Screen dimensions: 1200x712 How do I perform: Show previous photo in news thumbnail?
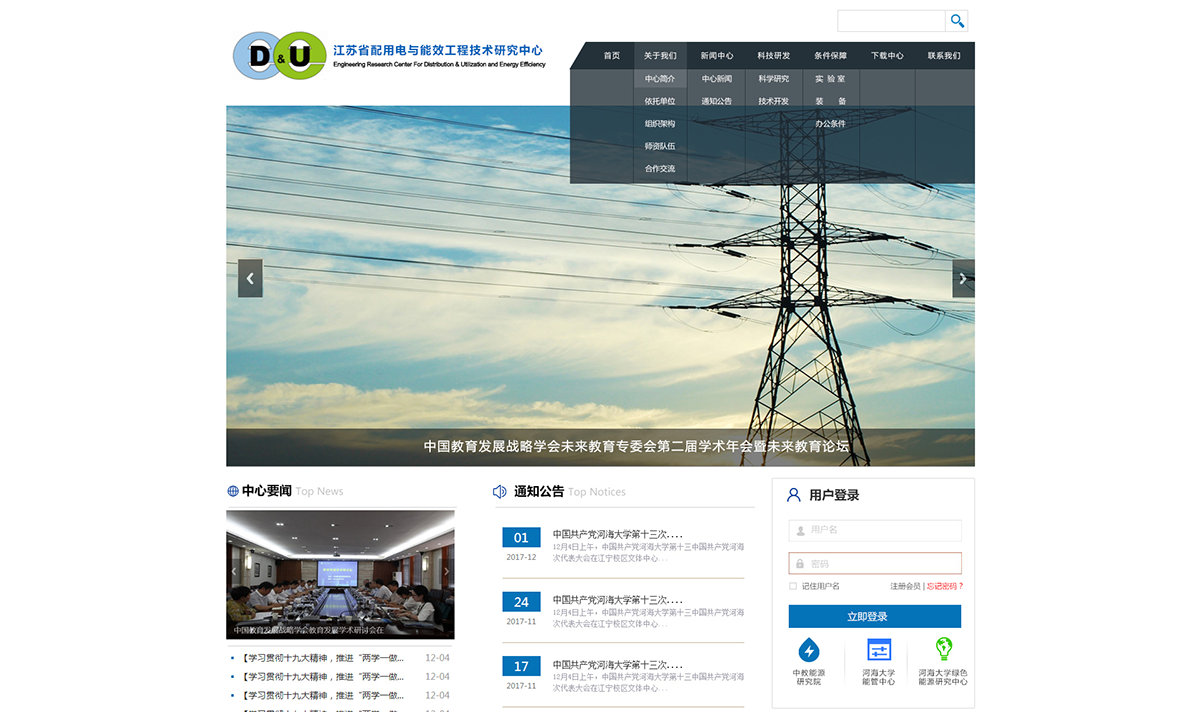coord(235,572)
